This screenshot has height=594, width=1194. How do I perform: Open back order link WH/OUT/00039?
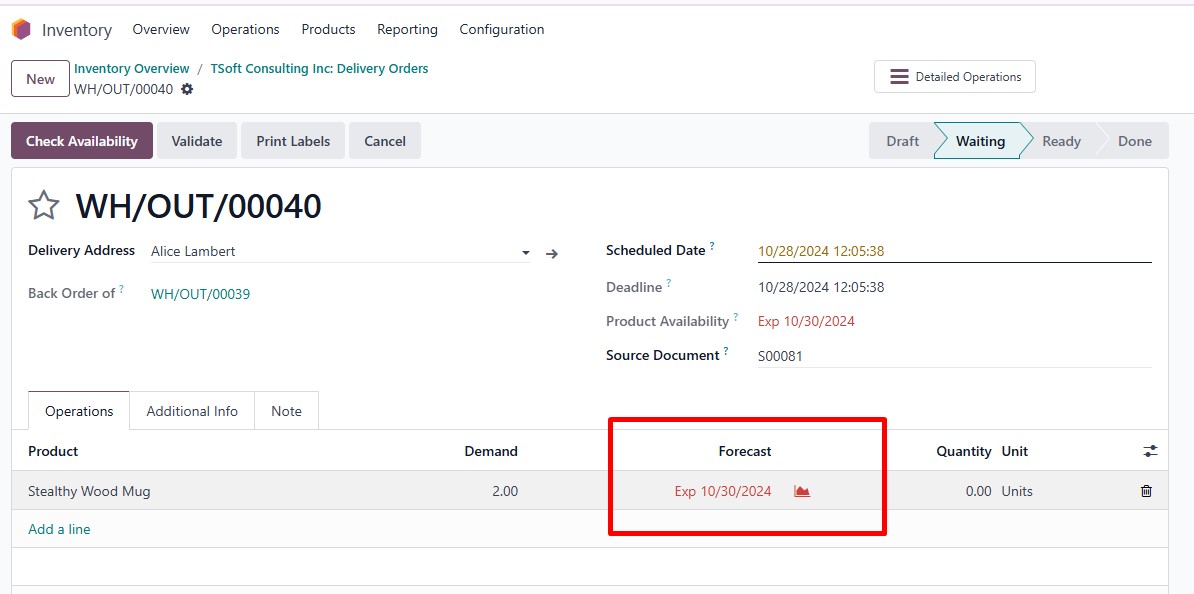pos(200,294)
